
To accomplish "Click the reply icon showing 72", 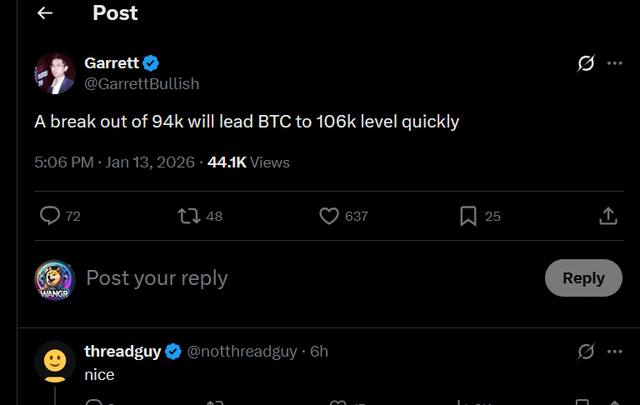I will click(x=50, y=215).
